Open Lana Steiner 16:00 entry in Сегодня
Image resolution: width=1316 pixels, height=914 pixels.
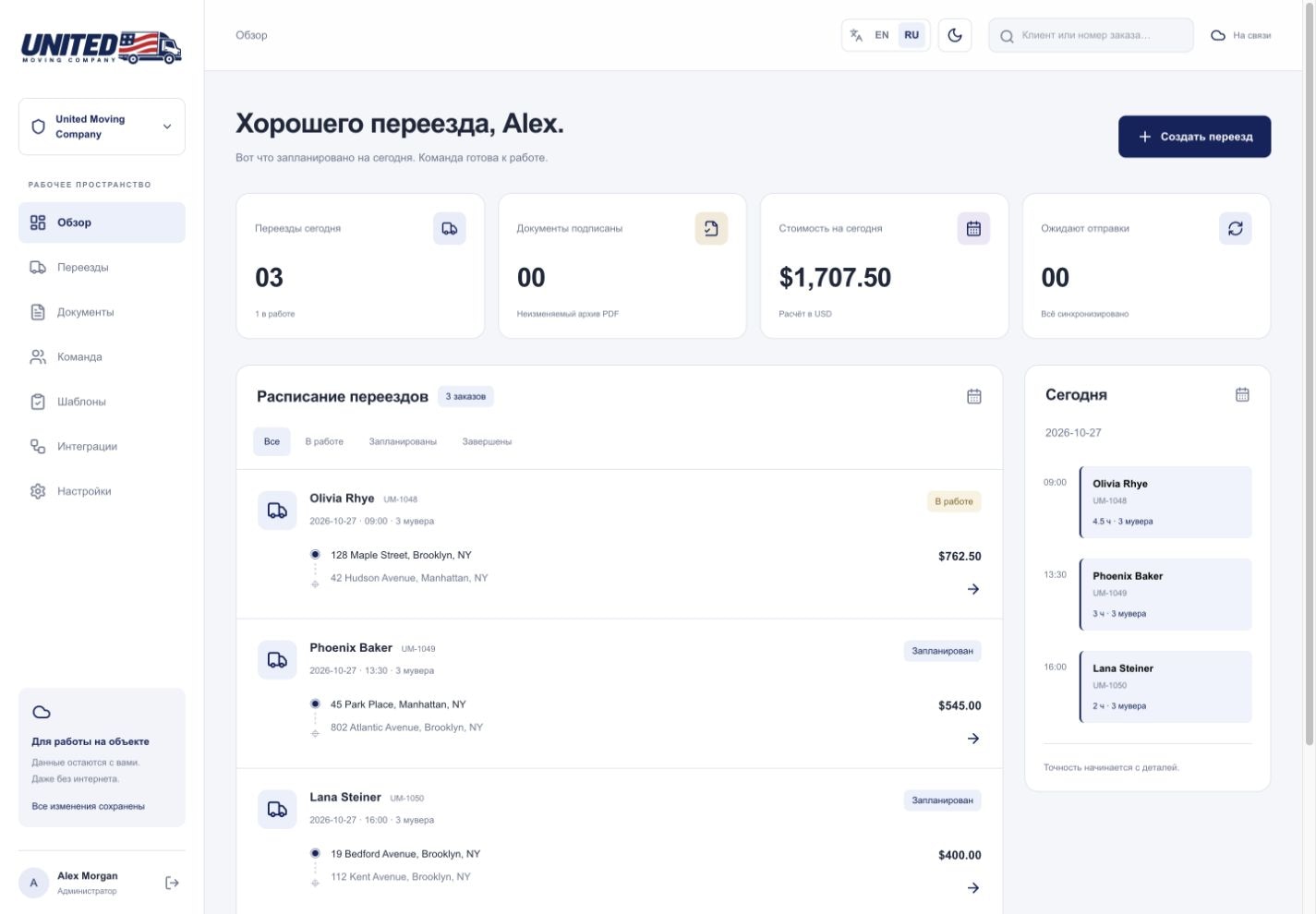(x=1165, y=687)
